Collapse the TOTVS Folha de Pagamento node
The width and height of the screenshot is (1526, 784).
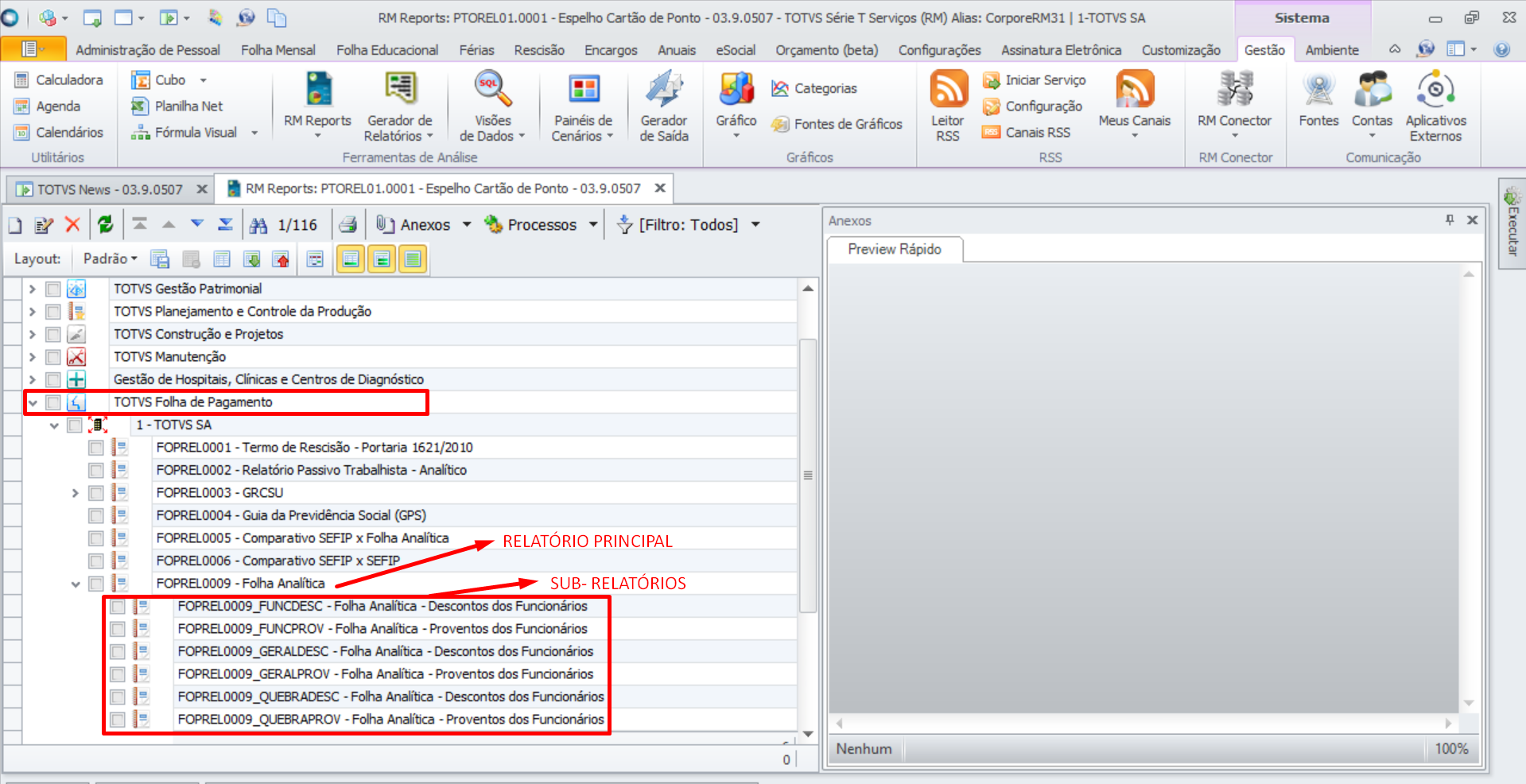(33, 402)
